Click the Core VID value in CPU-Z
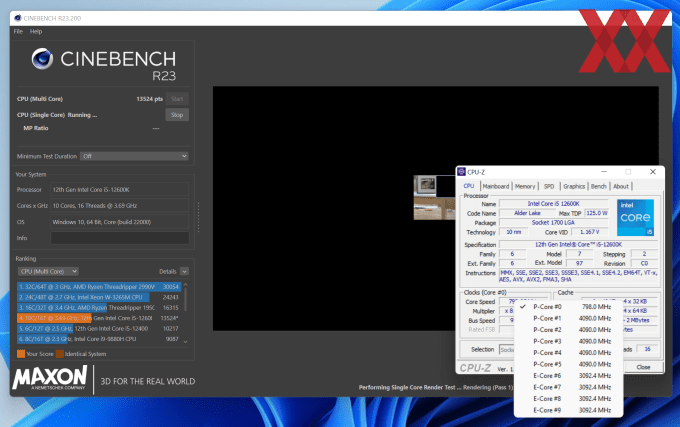This screenshot has height=427, width=680. (590, 232)
